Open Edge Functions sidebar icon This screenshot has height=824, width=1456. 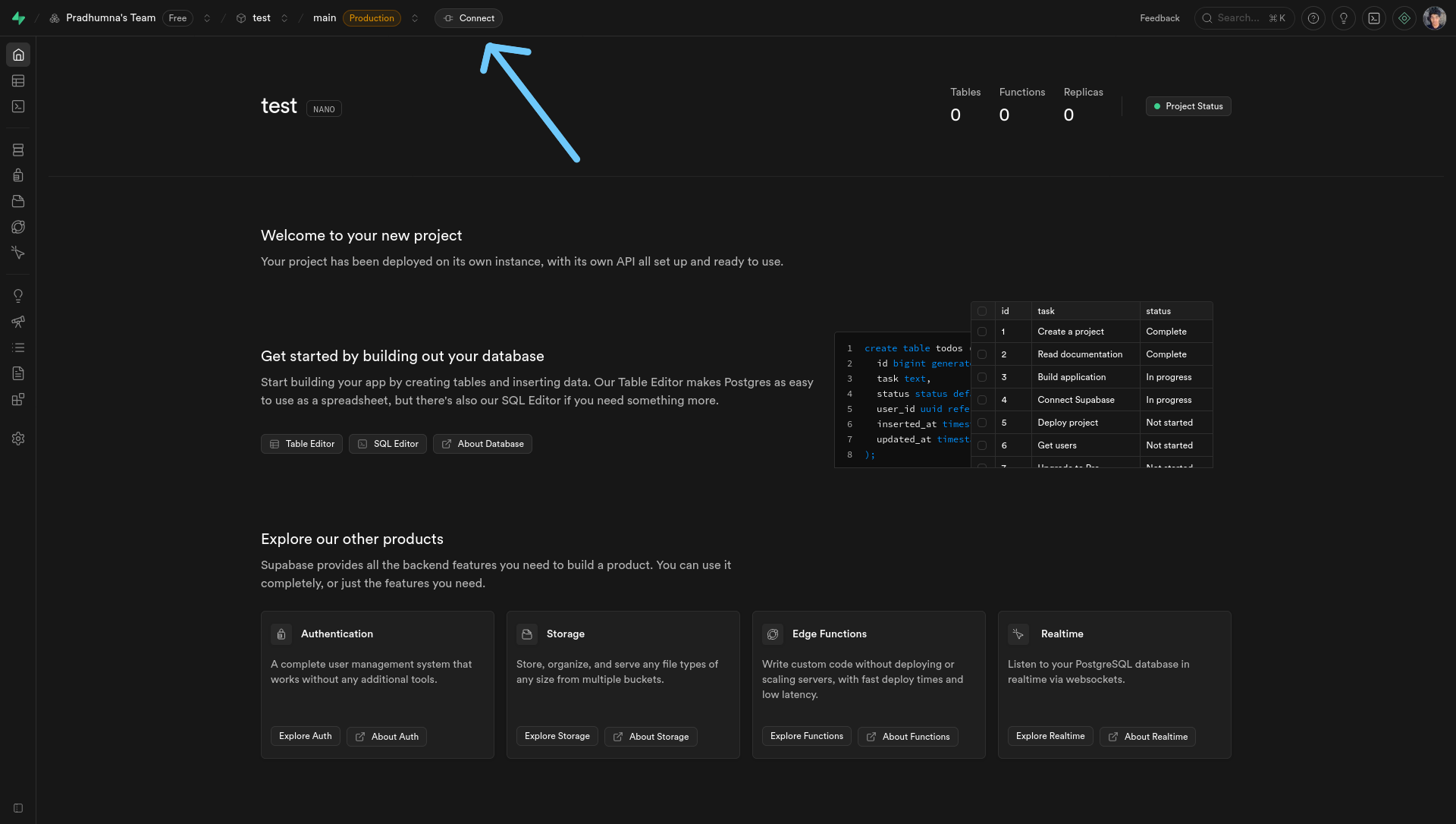coord(18,227)
